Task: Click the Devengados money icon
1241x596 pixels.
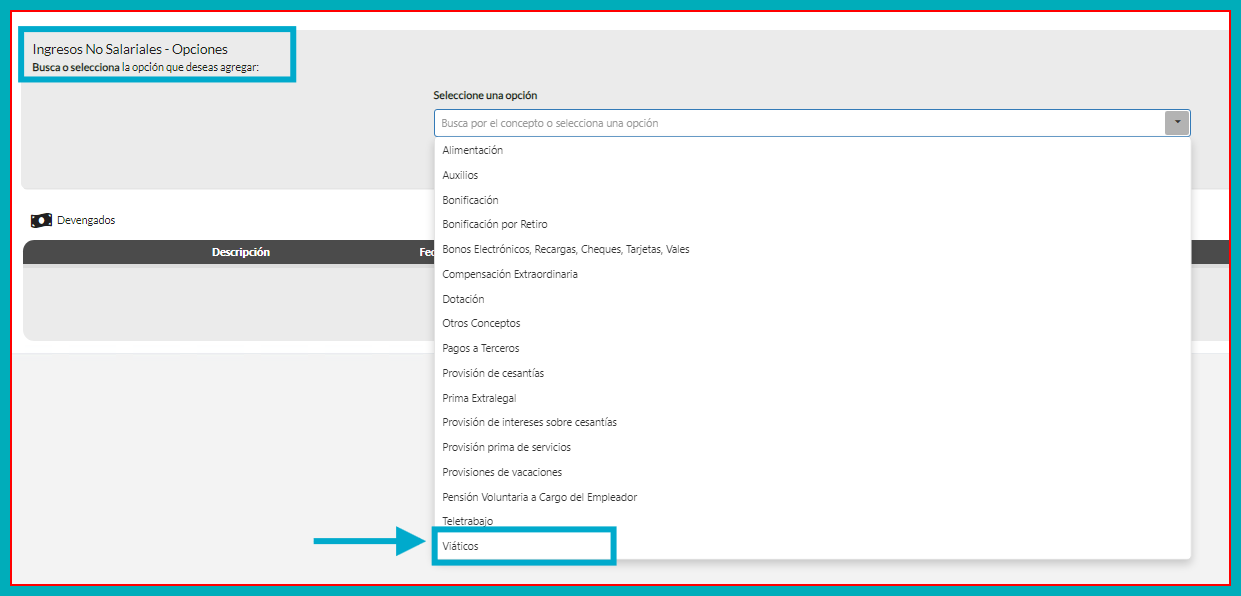Action: (x=41, y=220)
